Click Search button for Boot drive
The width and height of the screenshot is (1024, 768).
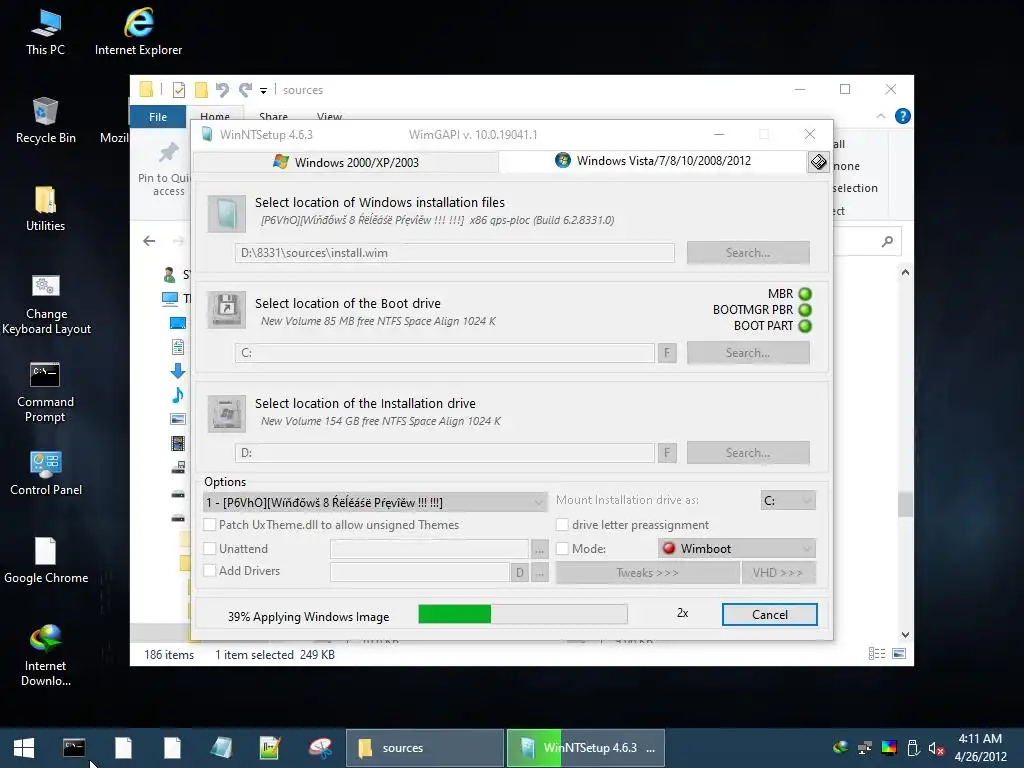[748, 353]
